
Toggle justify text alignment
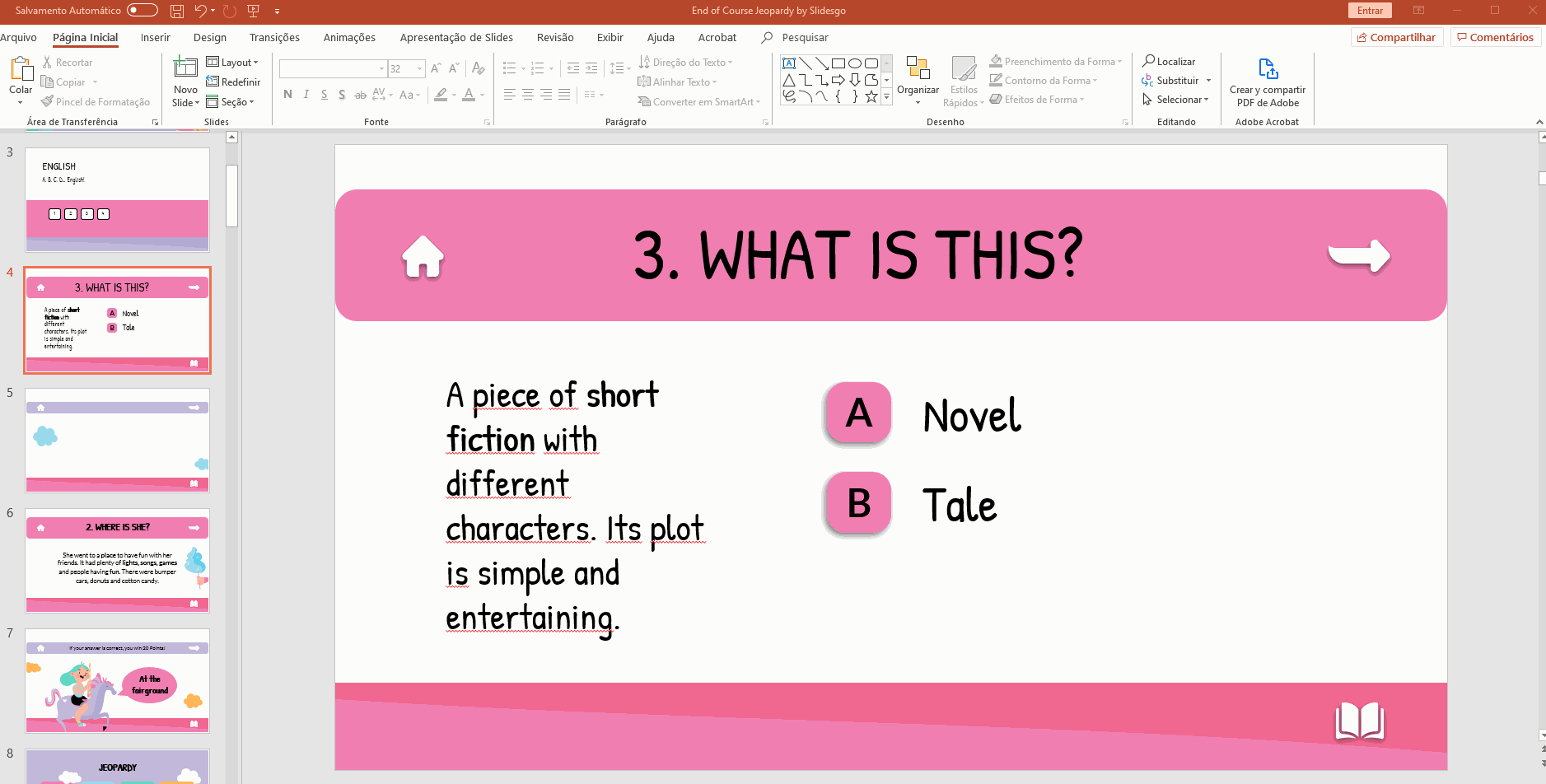[564, 95]
